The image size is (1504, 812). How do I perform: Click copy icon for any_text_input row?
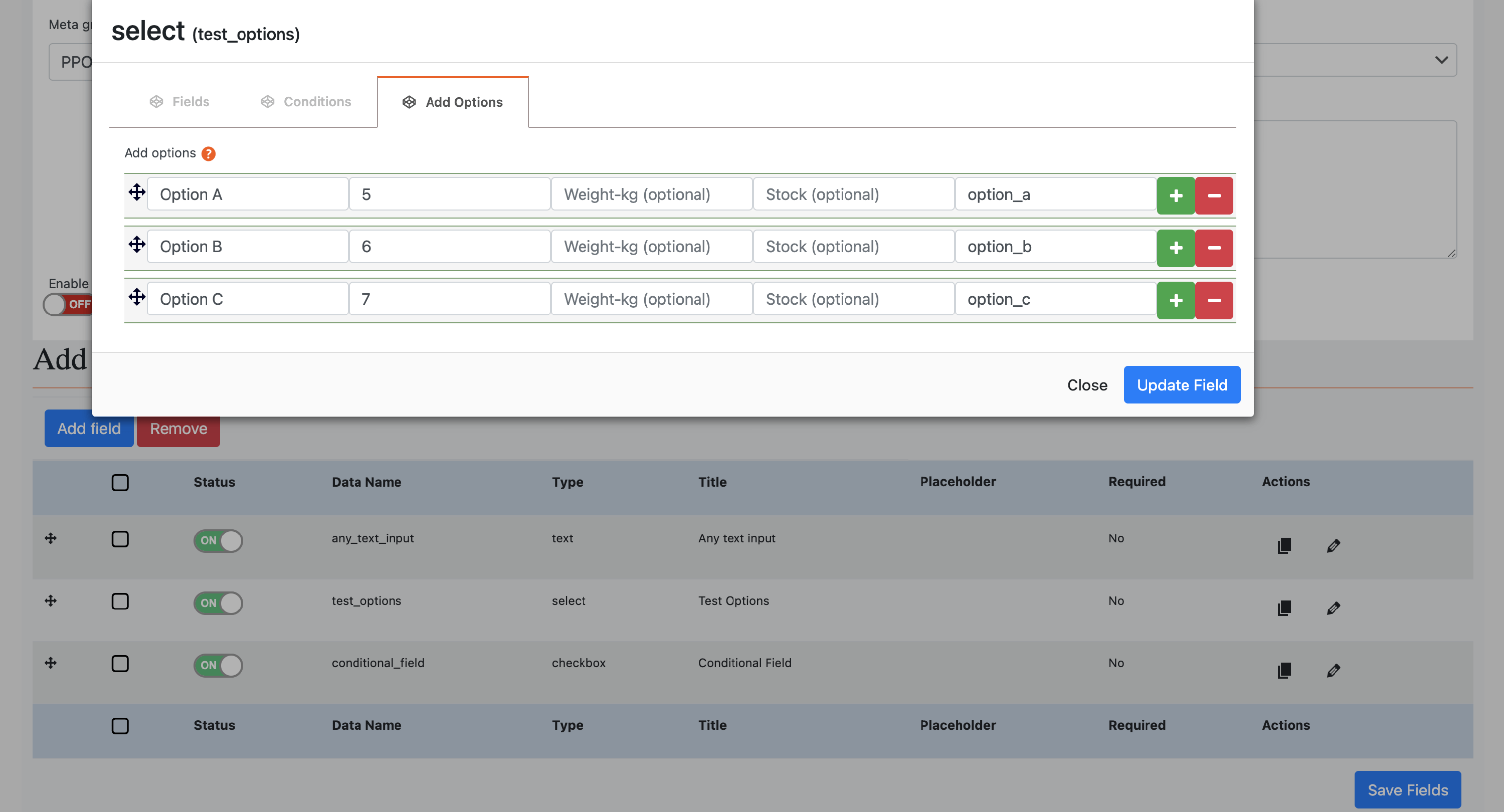point(1284,545)
